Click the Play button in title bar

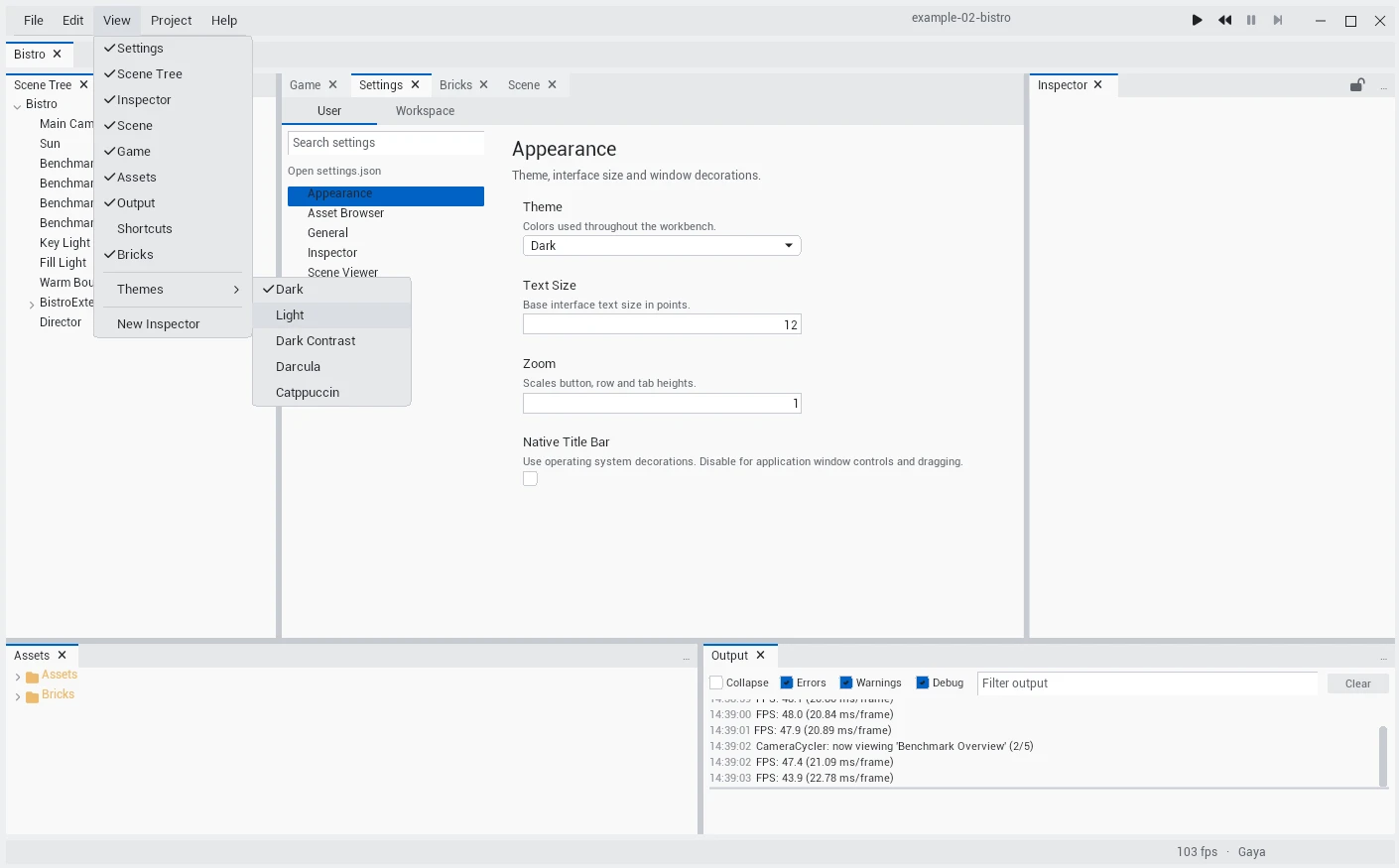pyautogui.click(x=1198, y=20)
